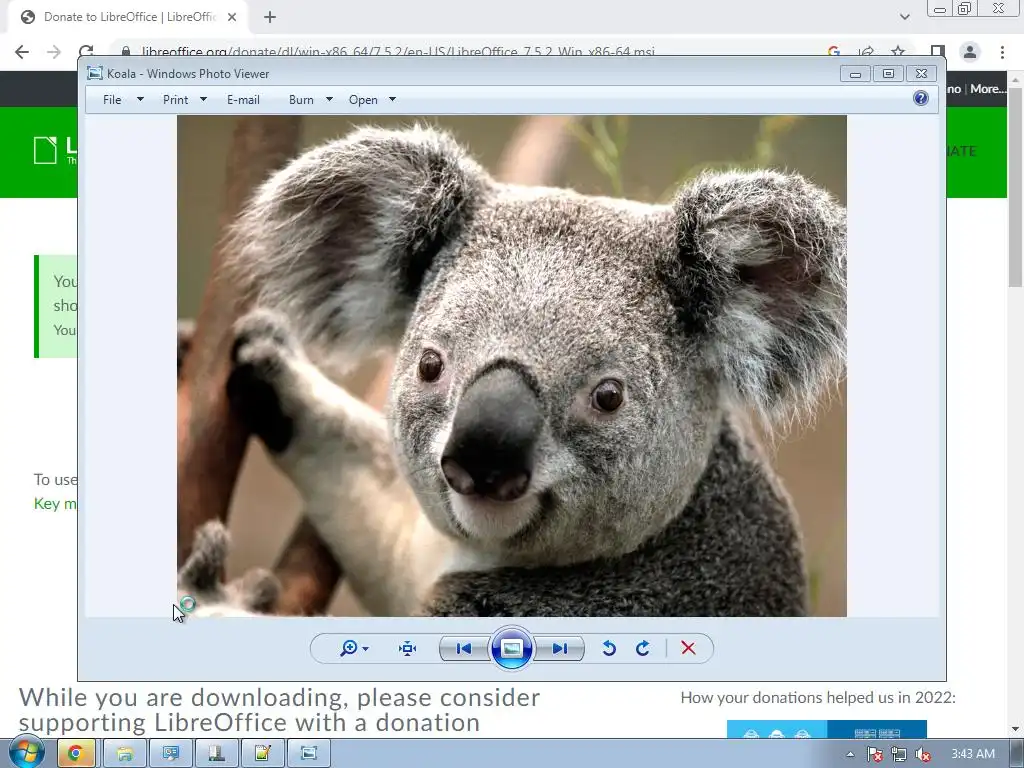Expand the Burn dropdown arrow
Image resolution: width=1024 pixels, height=768 pixels.
pos(329,99)
